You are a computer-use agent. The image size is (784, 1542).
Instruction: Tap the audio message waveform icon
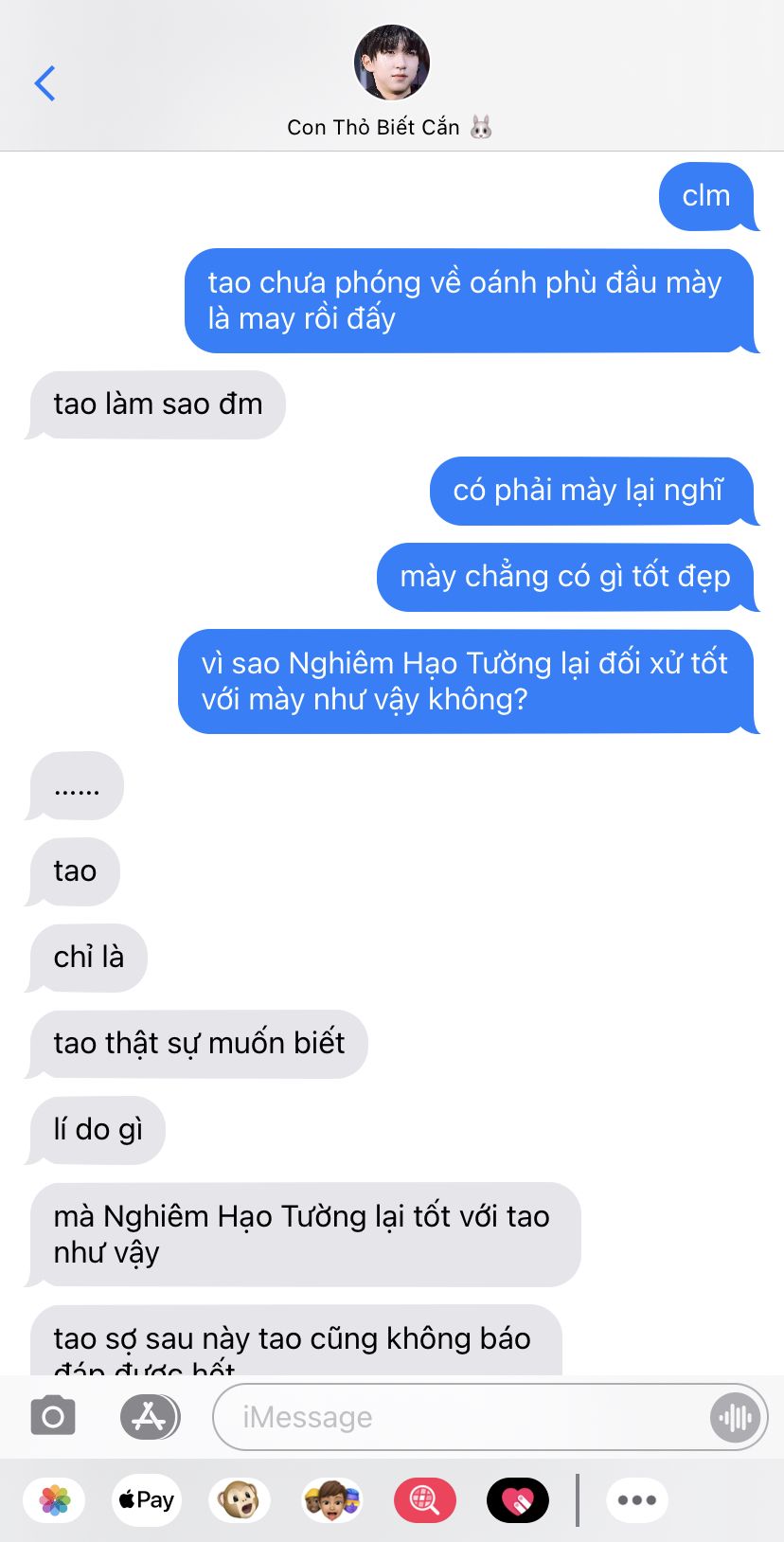(x=735, y=1417)
